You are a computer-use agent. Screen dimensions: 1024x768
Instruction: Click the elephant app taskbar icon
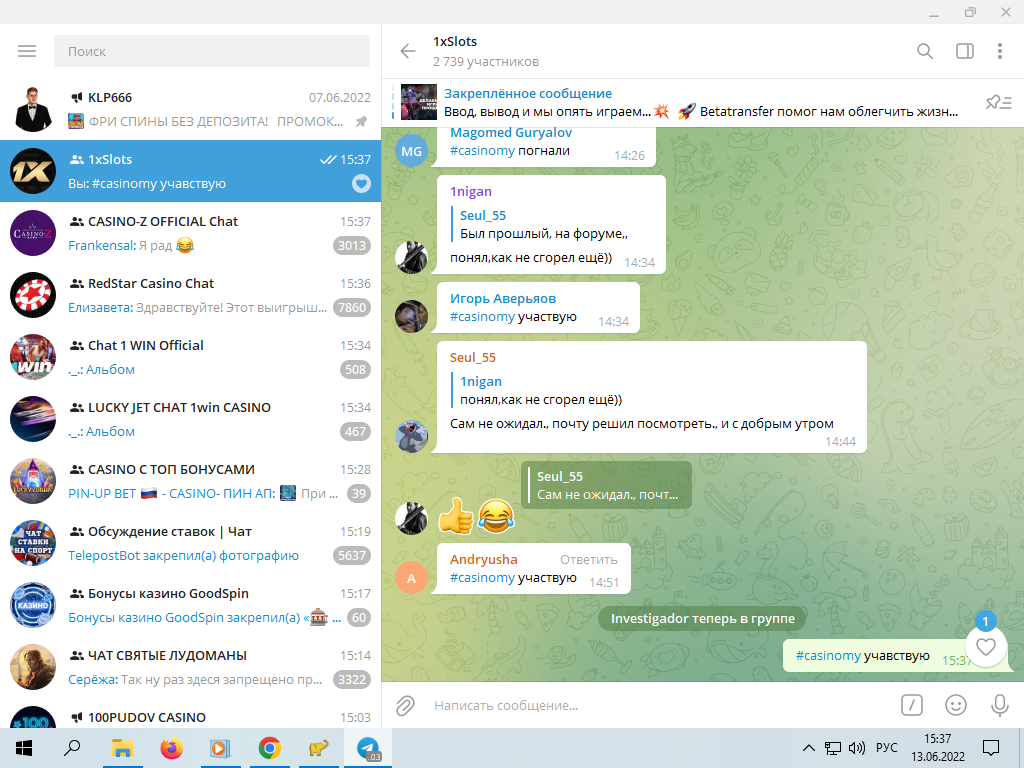tap(319, 748)
